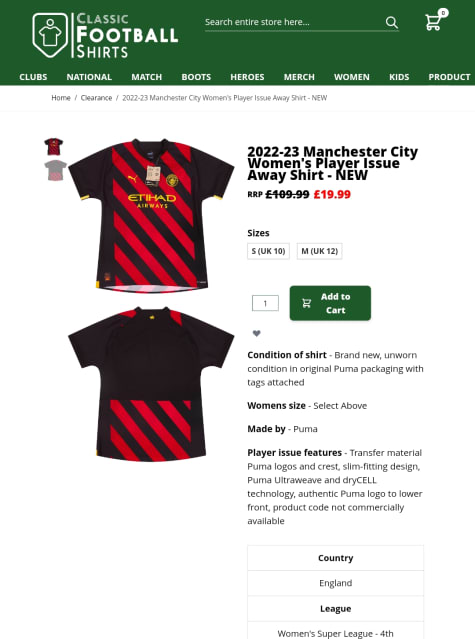The image size is (475, 639).
Task: Open the shopping cart icon
Action: coord(435,20)
